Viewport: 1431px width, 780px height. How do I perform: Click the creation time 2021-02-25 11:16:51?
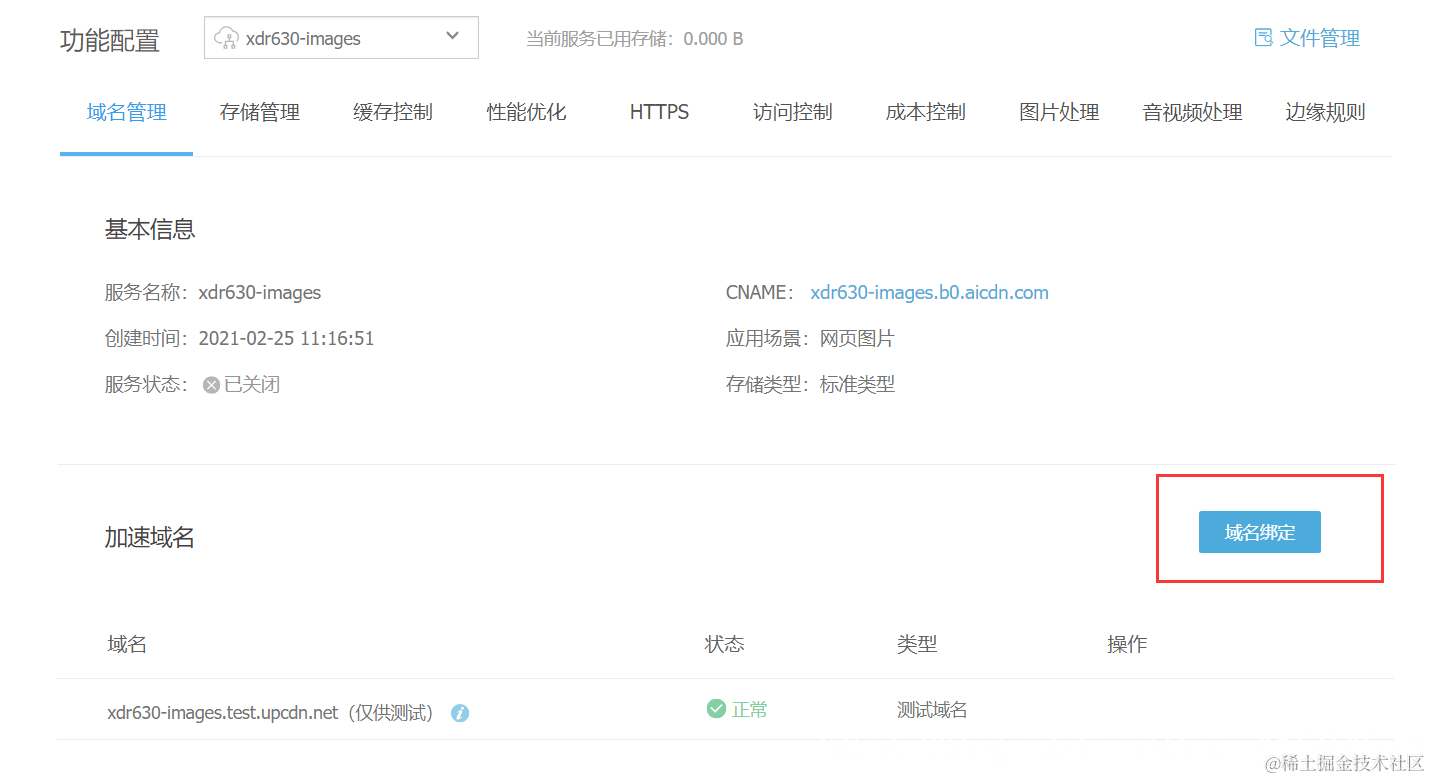(x=286, y=338)
